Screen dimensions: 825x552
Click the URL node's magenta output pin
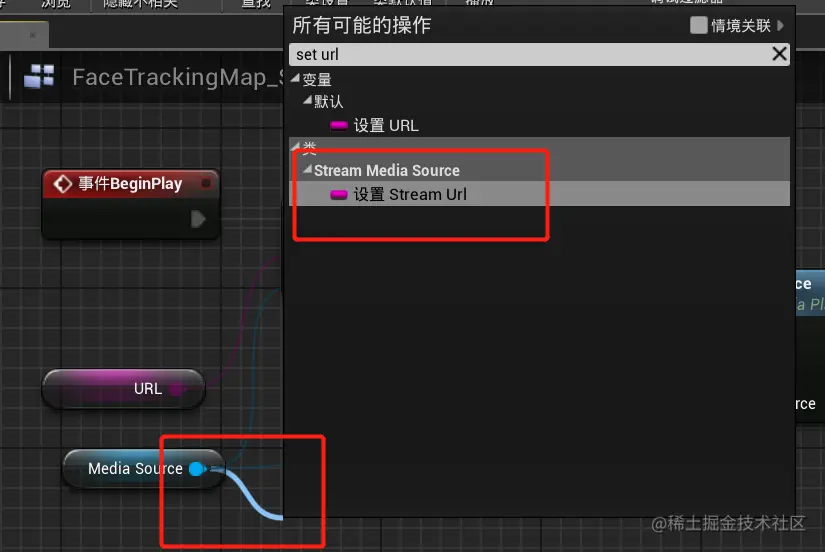pyautogui.click(x=176, y=389)
